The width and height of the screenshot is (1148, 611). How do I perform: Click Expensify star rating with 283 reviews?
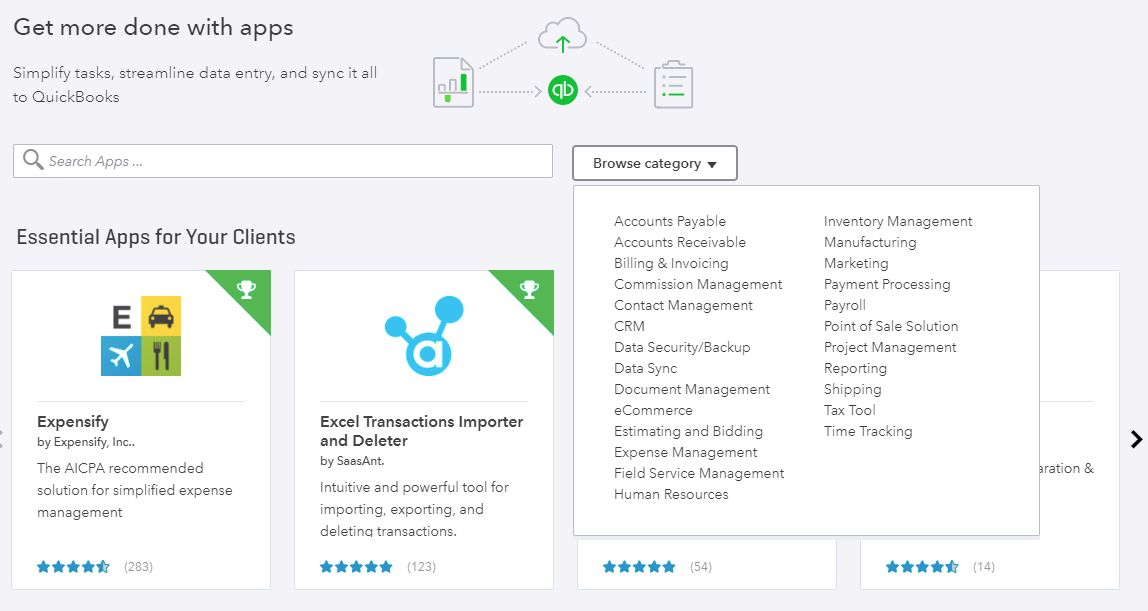(x=73, y=567)
